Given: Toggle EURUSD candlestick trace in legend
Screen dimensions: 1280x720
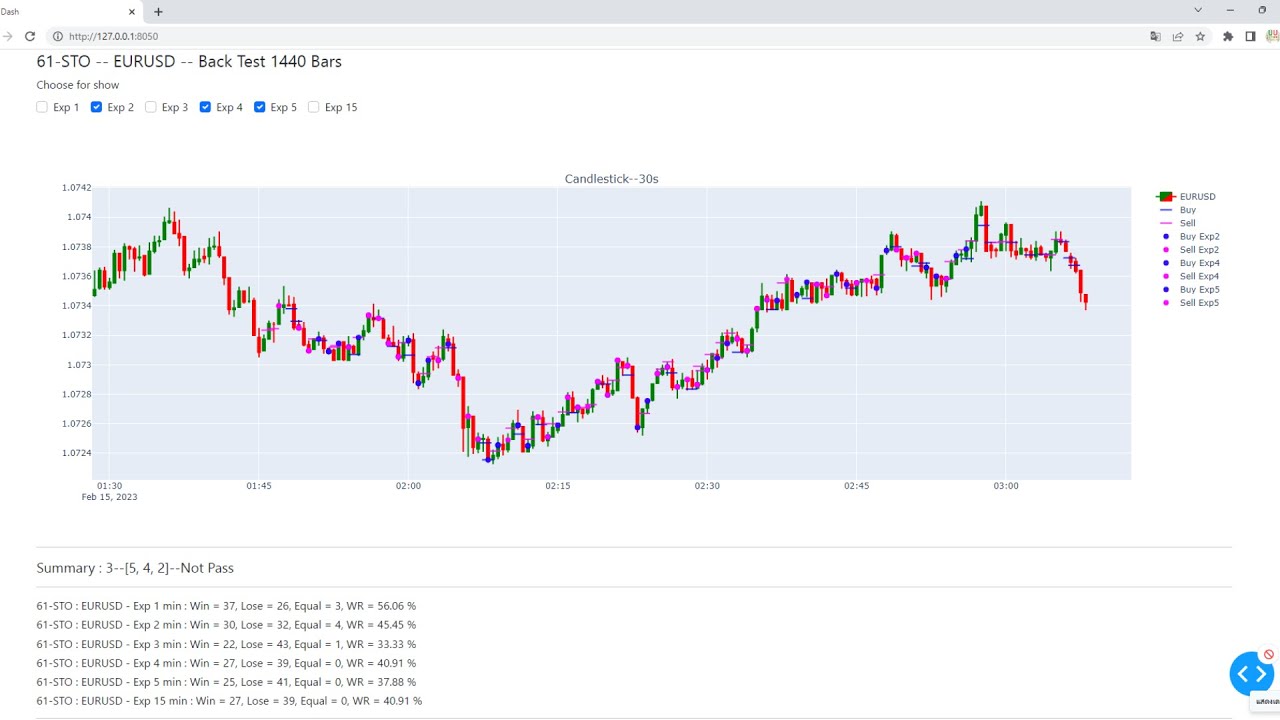Looking at the screenshot, I should (1196, 197).
